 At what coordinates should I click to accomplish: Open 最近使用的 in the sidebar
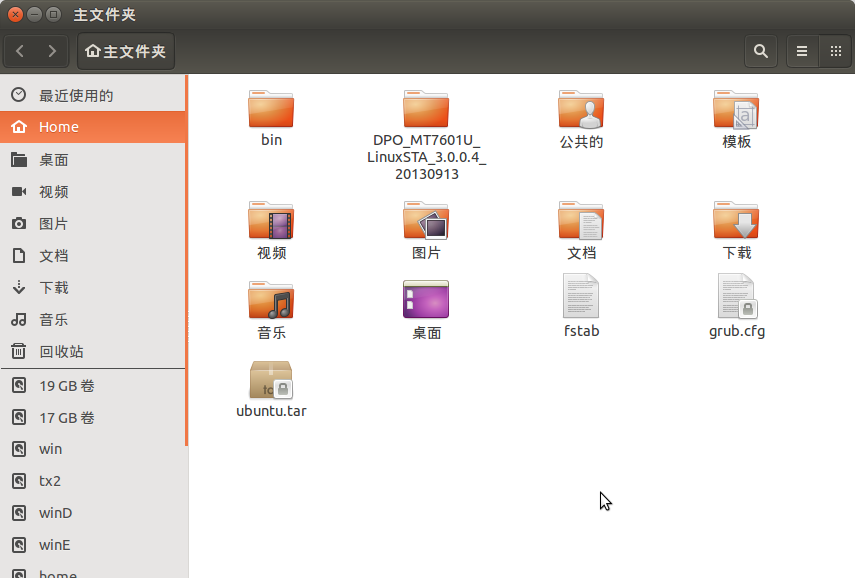coord(93,95)
